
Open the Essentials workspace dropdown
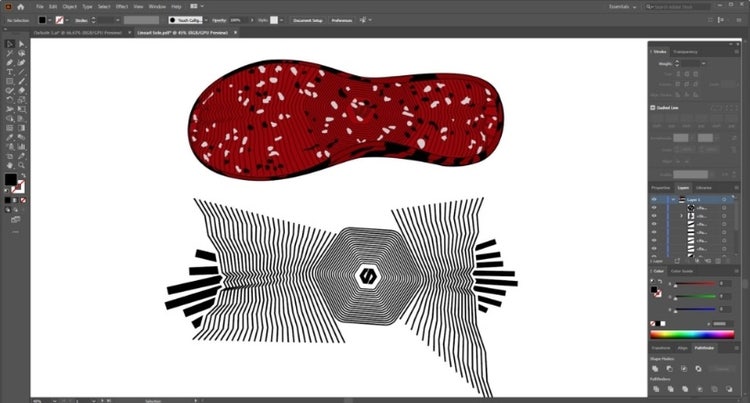pyautogui.click(x=623, y=7)
